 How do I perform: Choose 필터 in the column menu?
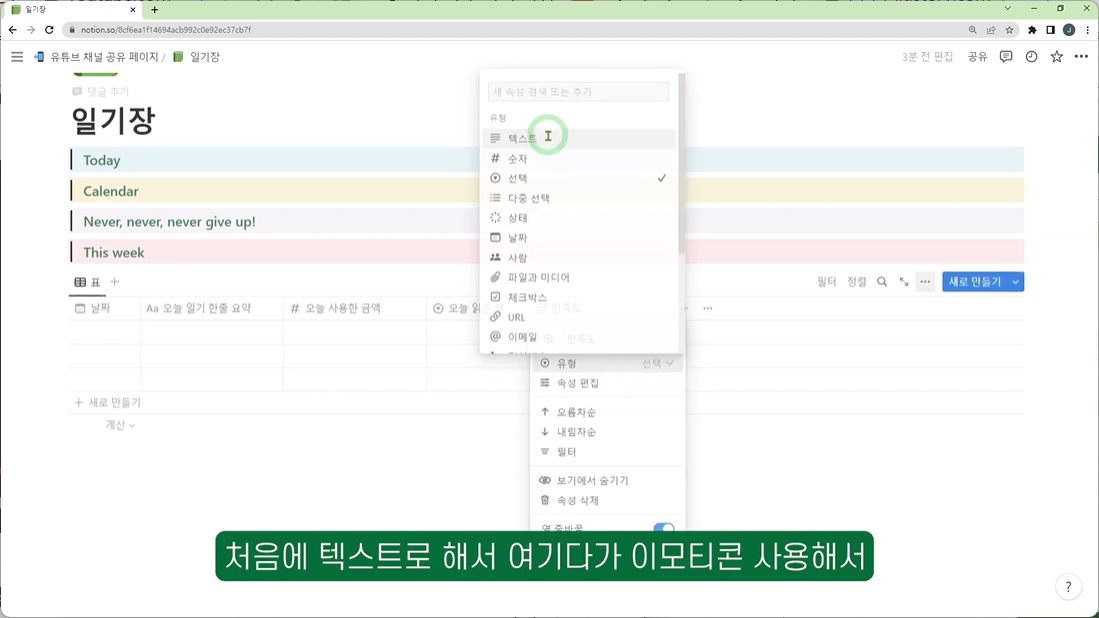point(608,452)
